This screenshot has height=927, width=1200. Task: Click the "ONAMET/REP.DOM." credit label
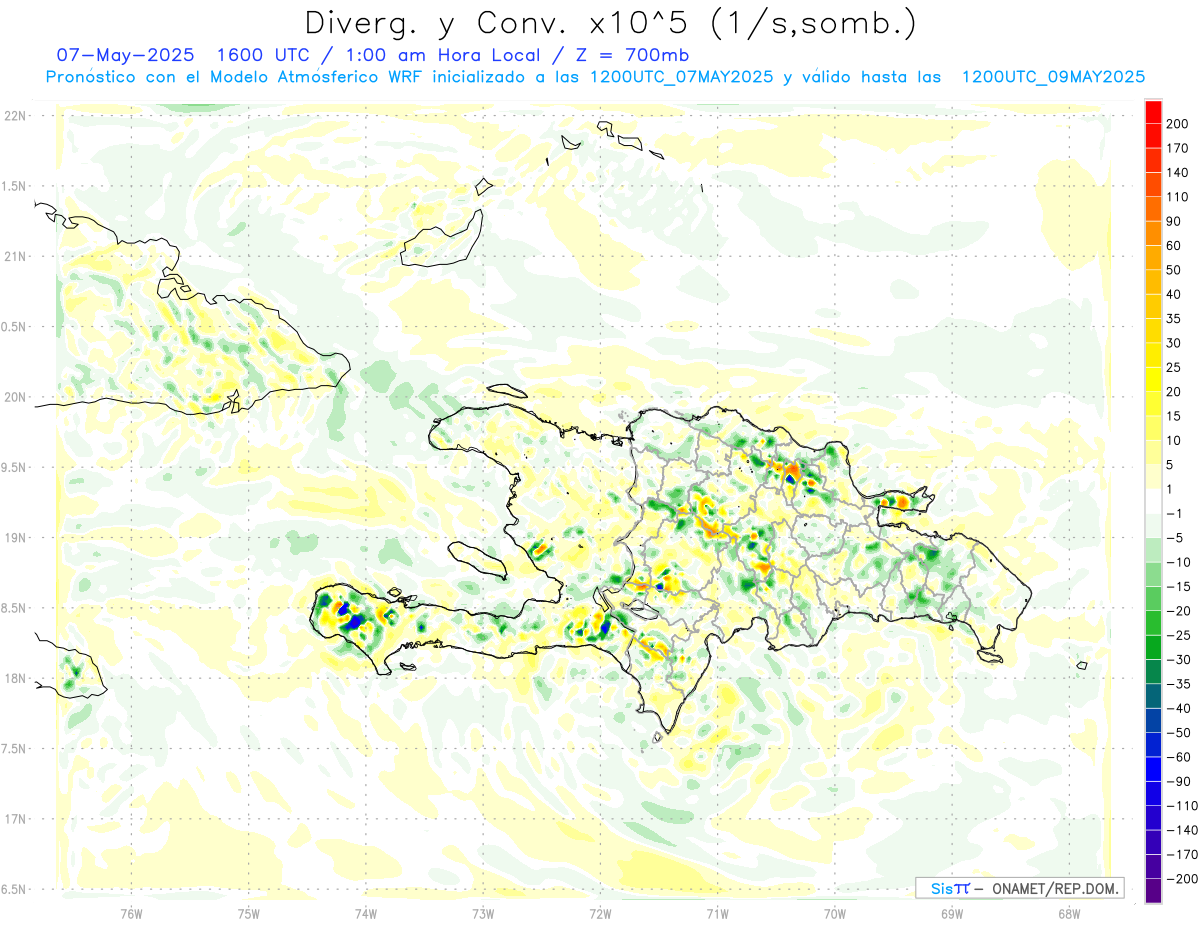tap(1056, 888)
